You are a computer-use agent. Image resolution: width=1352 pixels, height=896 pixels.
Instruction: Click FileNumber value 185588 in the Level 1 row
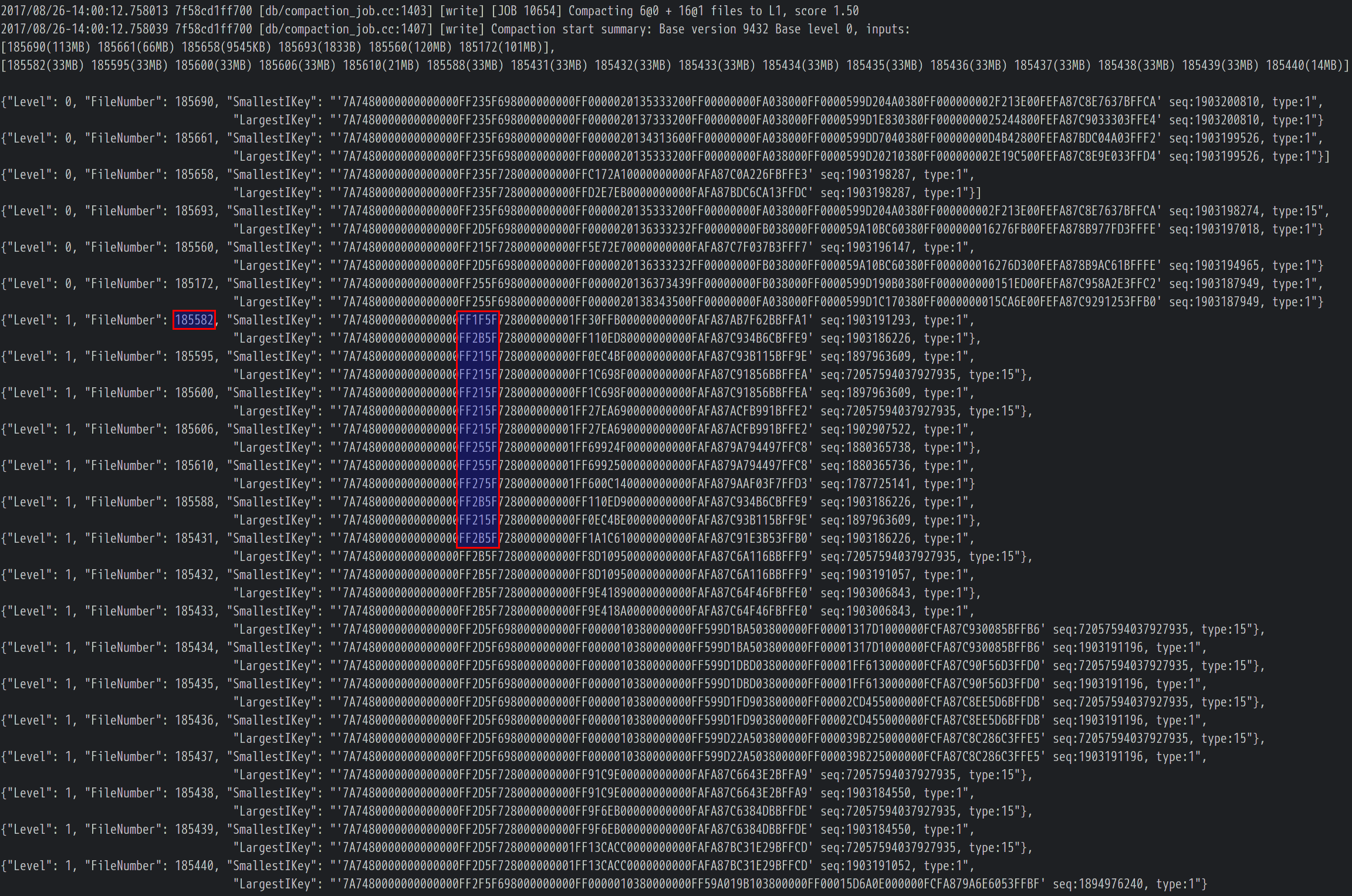pyautogui.click(x=194, y=502)
